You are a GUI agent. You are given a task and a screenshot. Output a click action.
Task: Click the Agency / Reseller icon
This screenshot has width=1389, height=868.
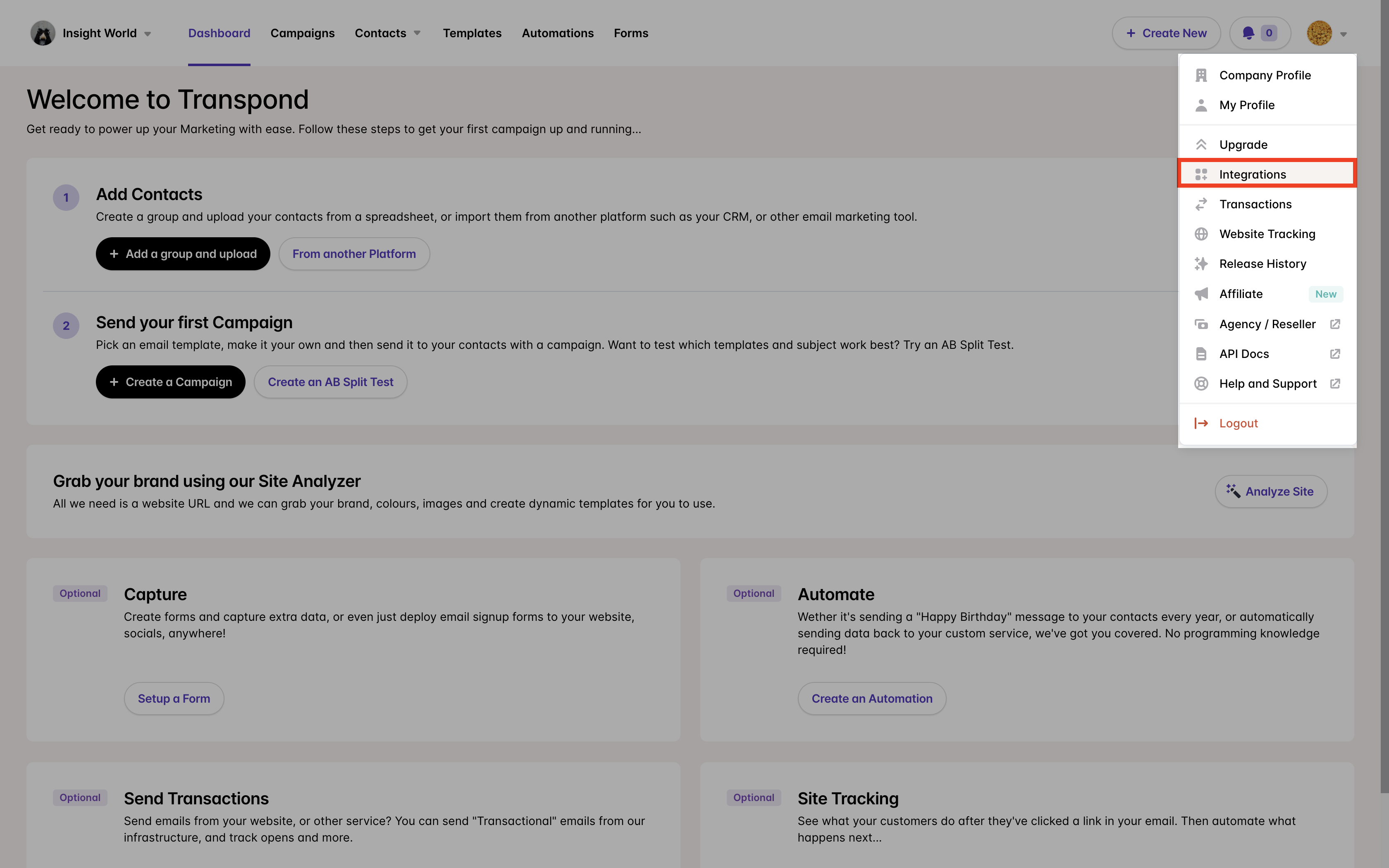(1201, 324)
